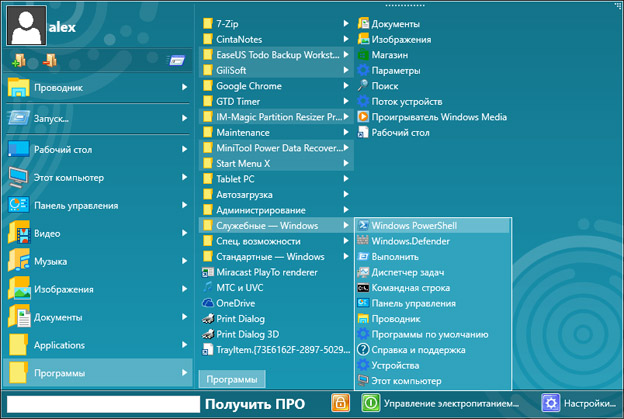Open Этот компьютер in the left panel
The width and height of the screenshot is (624, 419).
[x=97, y=177]
